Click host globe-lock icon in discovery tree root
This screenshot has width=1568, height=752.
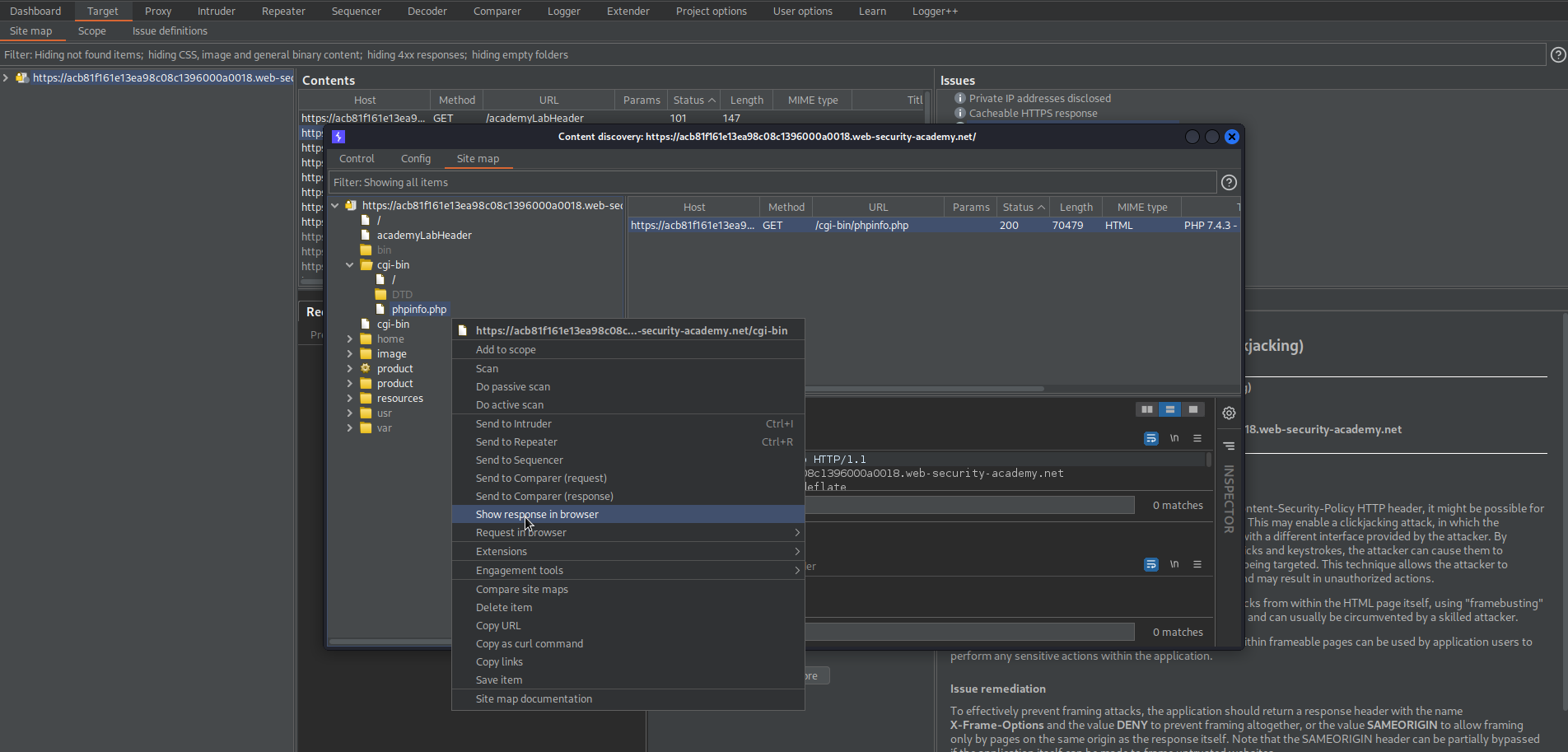[x=351, y=206]
